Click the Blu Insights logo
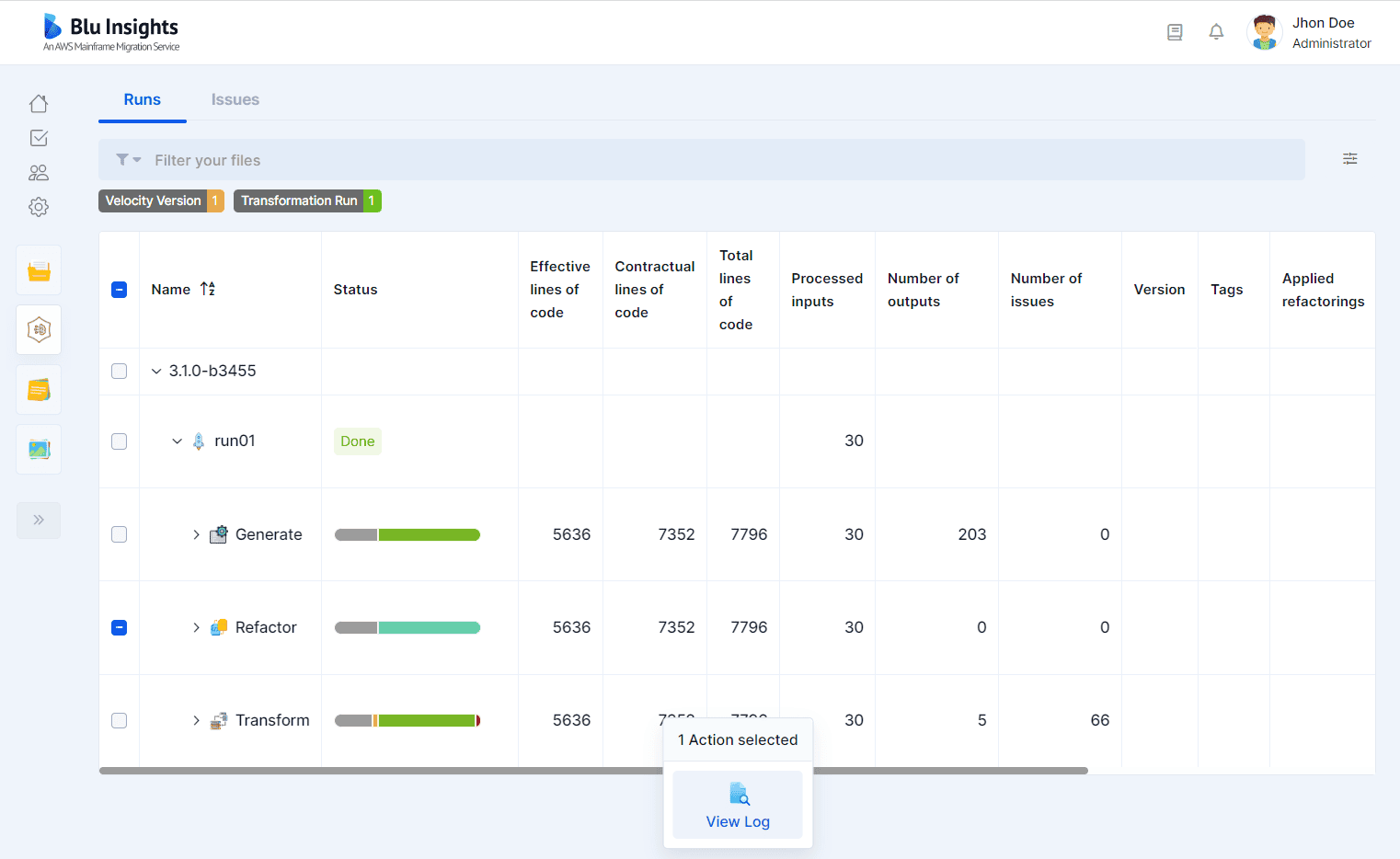1400x859 pixels. point(110,32)
